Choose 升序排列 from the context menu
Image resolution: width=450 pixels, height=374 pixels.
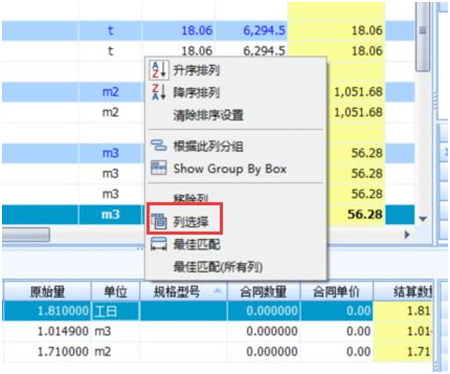point(196,70)
